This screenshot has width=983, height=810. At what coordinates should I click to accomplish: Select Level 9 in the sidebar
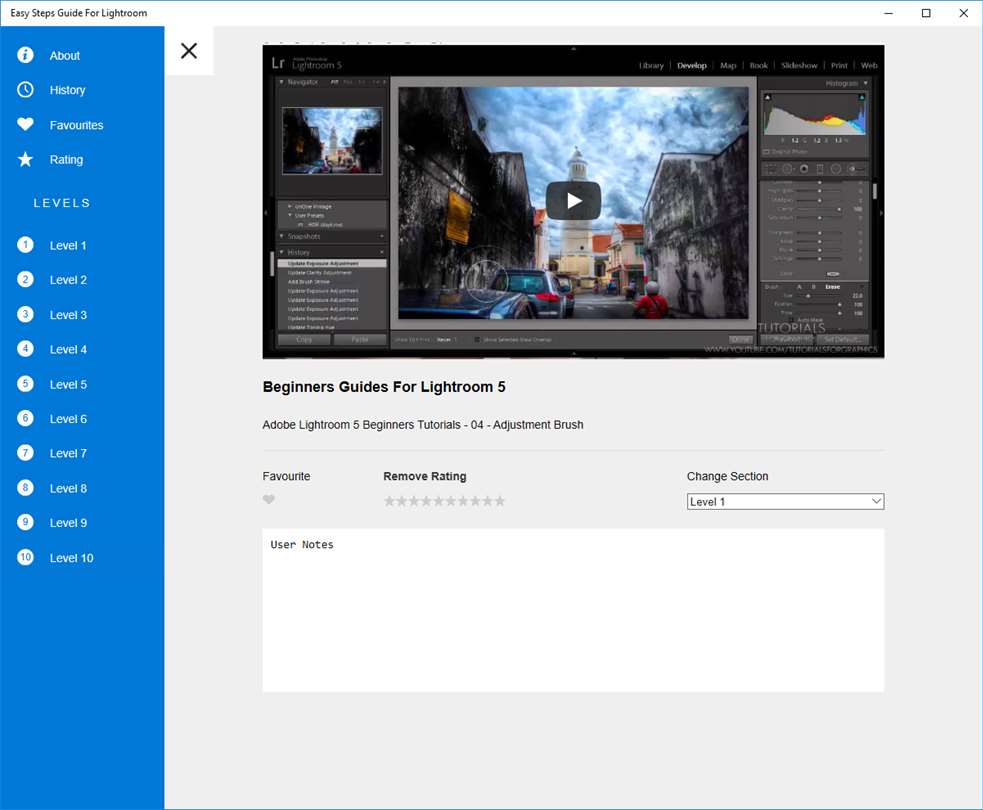click(x=68, y=523)
